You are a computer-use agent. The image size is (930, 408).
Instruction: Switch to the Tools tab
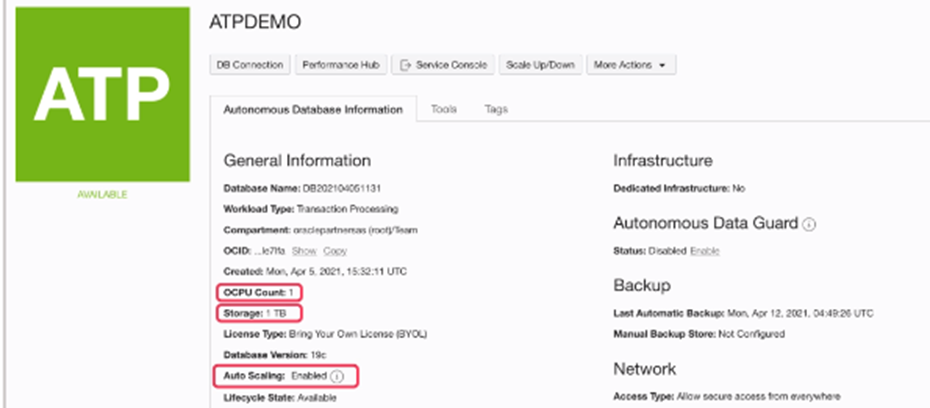(x=444, y=109)
